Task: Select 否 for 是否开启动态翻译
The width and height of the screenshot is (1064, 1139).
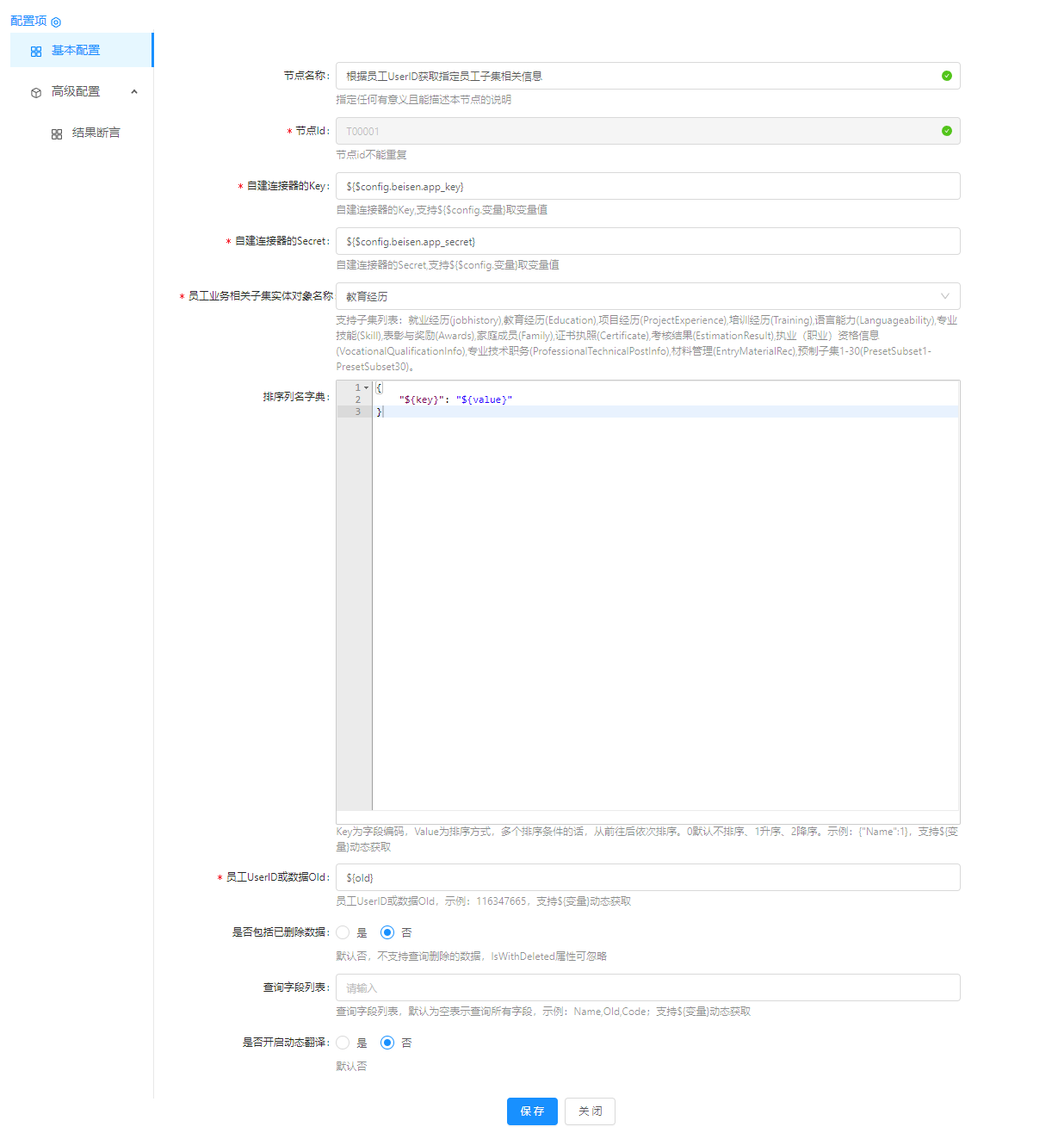Action: click(387, 1043)
